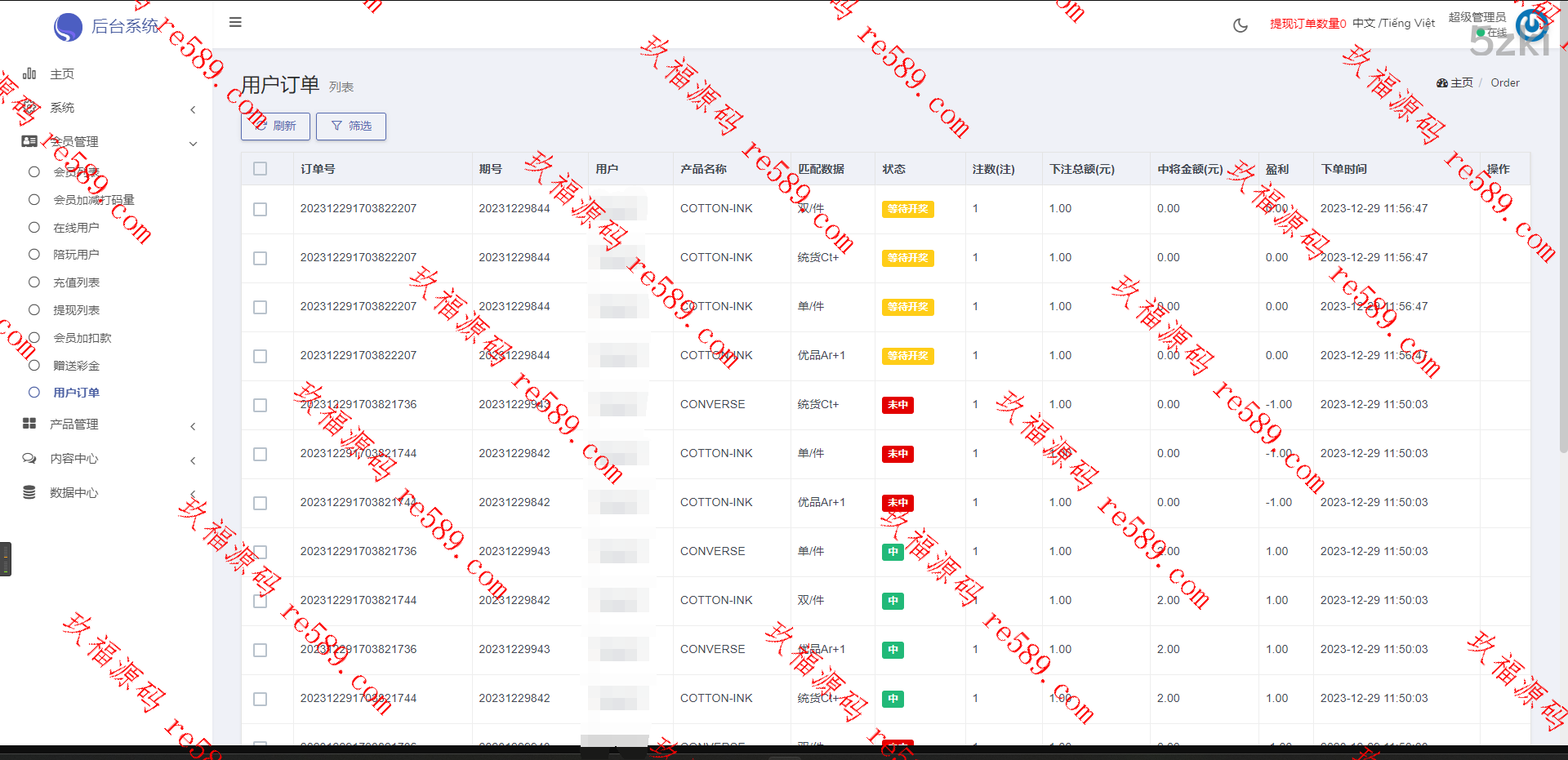Click the 会员管理 ID card icon
1568x760 pixels.
(x=29, y=141)
